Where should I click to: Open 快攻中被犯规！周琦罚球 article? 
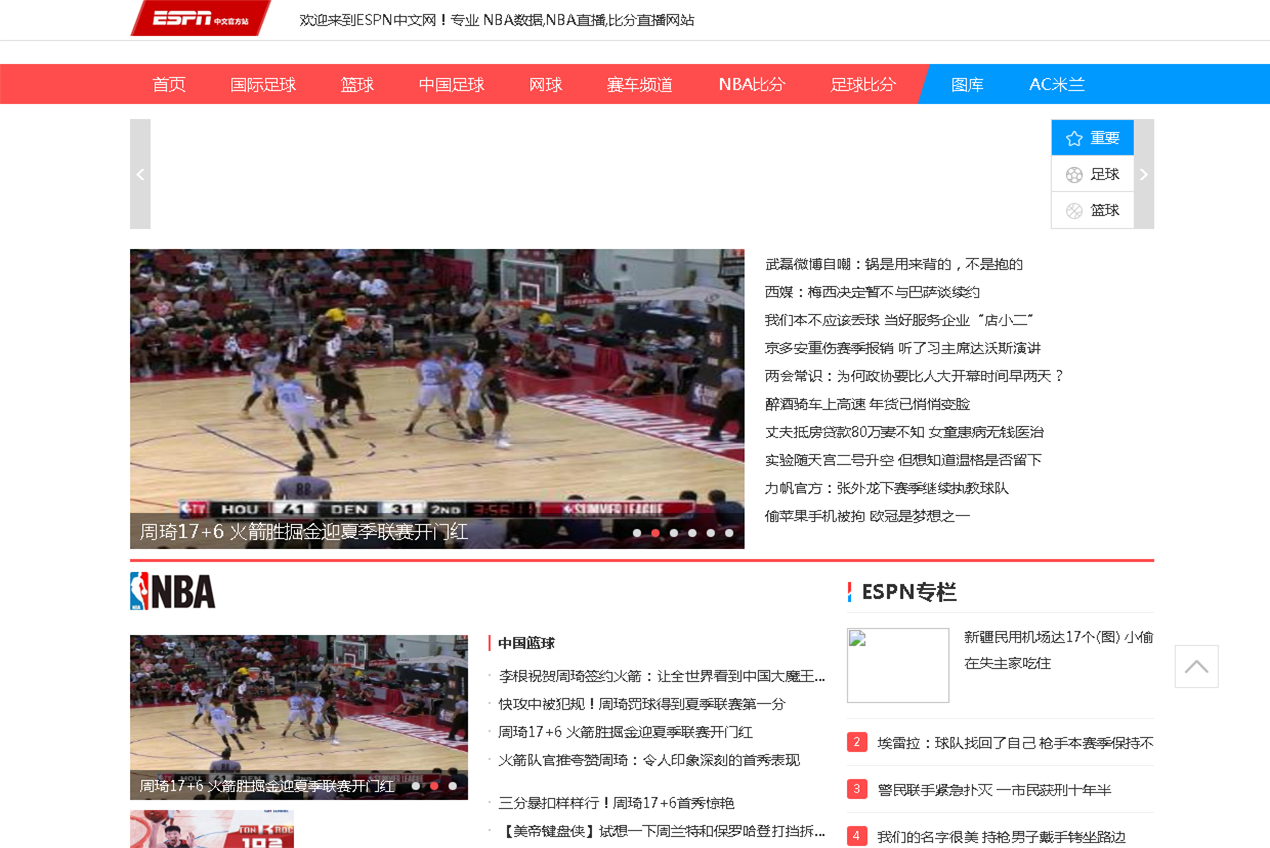click(x=642, y=704)
